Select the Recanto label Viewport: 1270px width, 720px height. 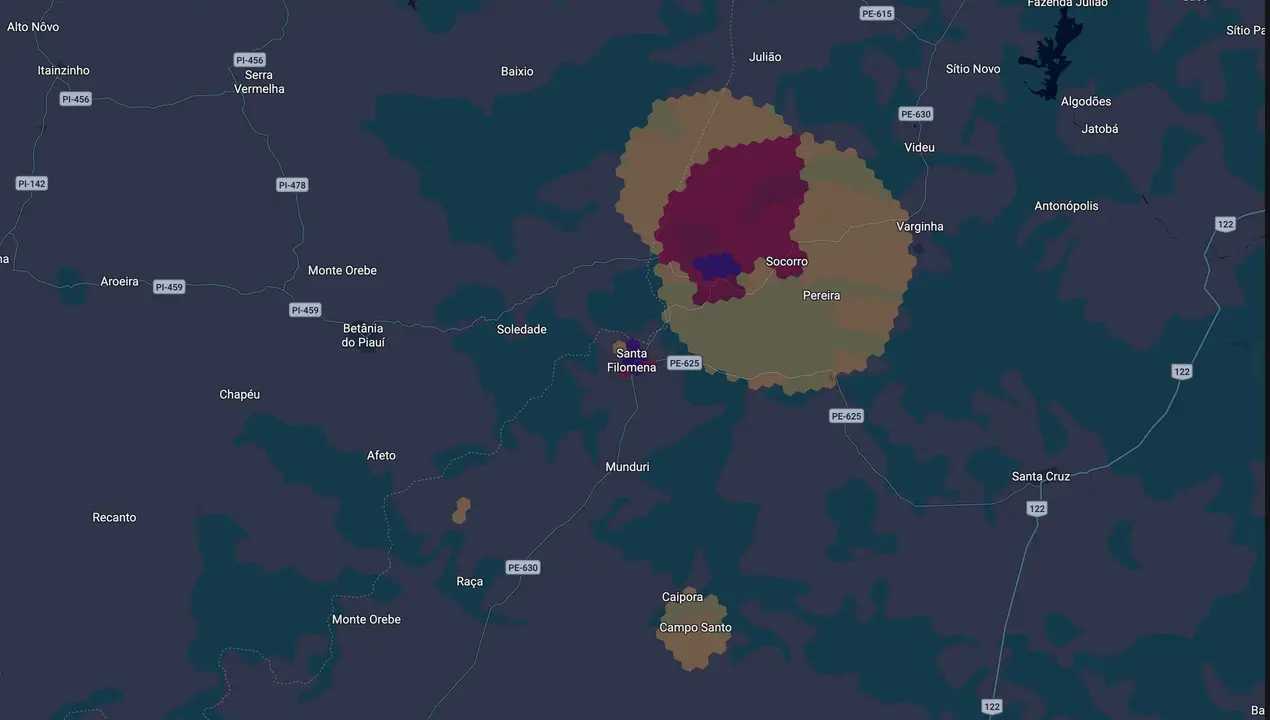click(x=114, y=518)
